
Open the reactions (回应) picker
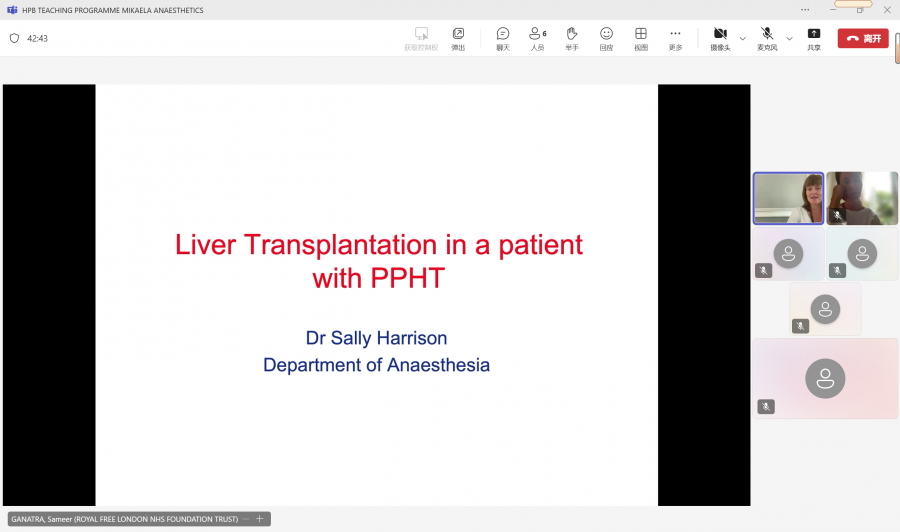(x=606, y=38)
